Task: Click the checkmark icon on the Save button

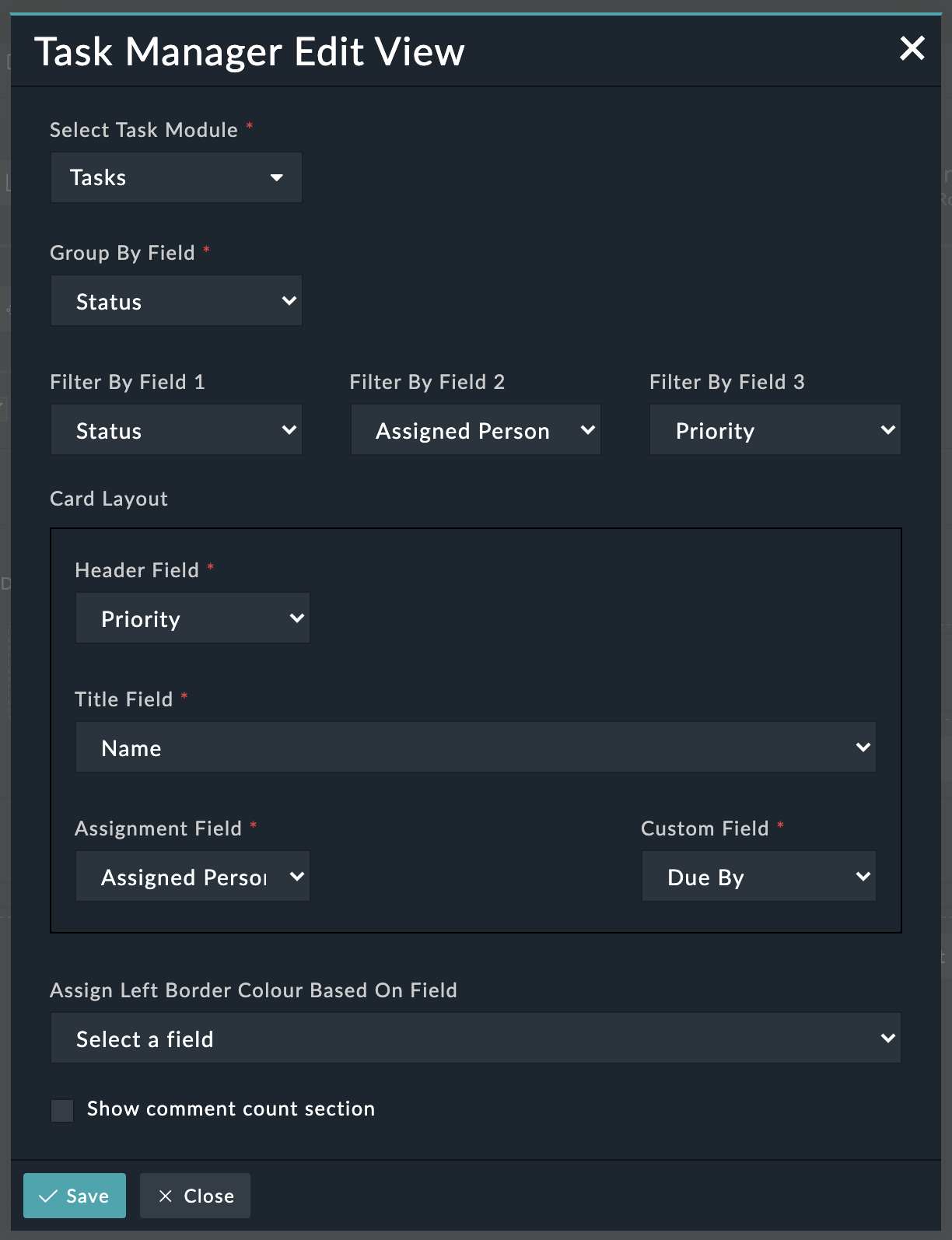Action: pyautogui.click(x=48, y=1196)
